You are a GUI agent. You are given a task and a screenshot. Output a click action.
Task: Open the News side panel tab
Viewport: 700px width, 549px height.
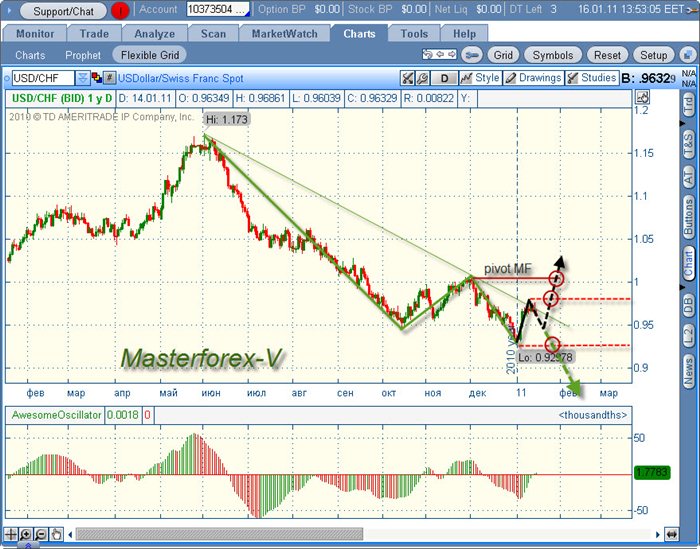688,370
